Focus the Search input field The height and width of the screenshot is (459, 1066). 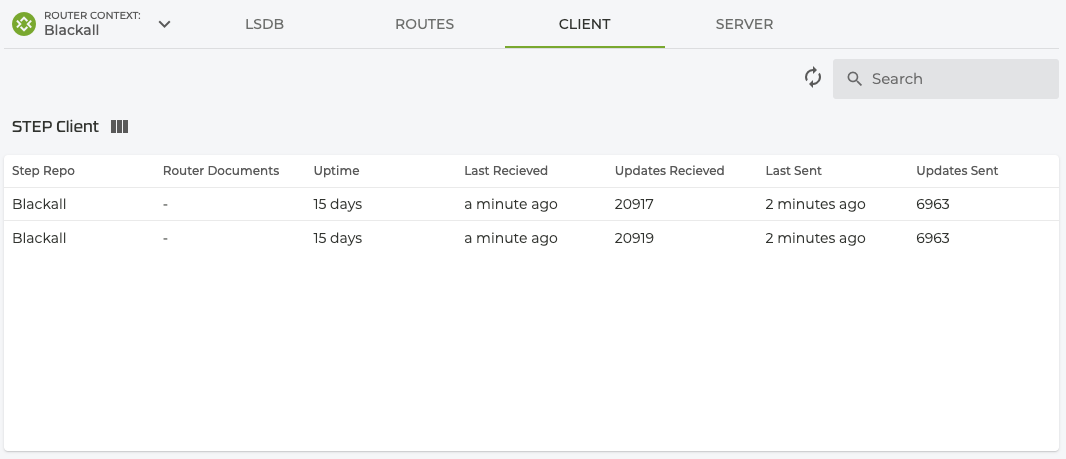[x=955, y=79]
